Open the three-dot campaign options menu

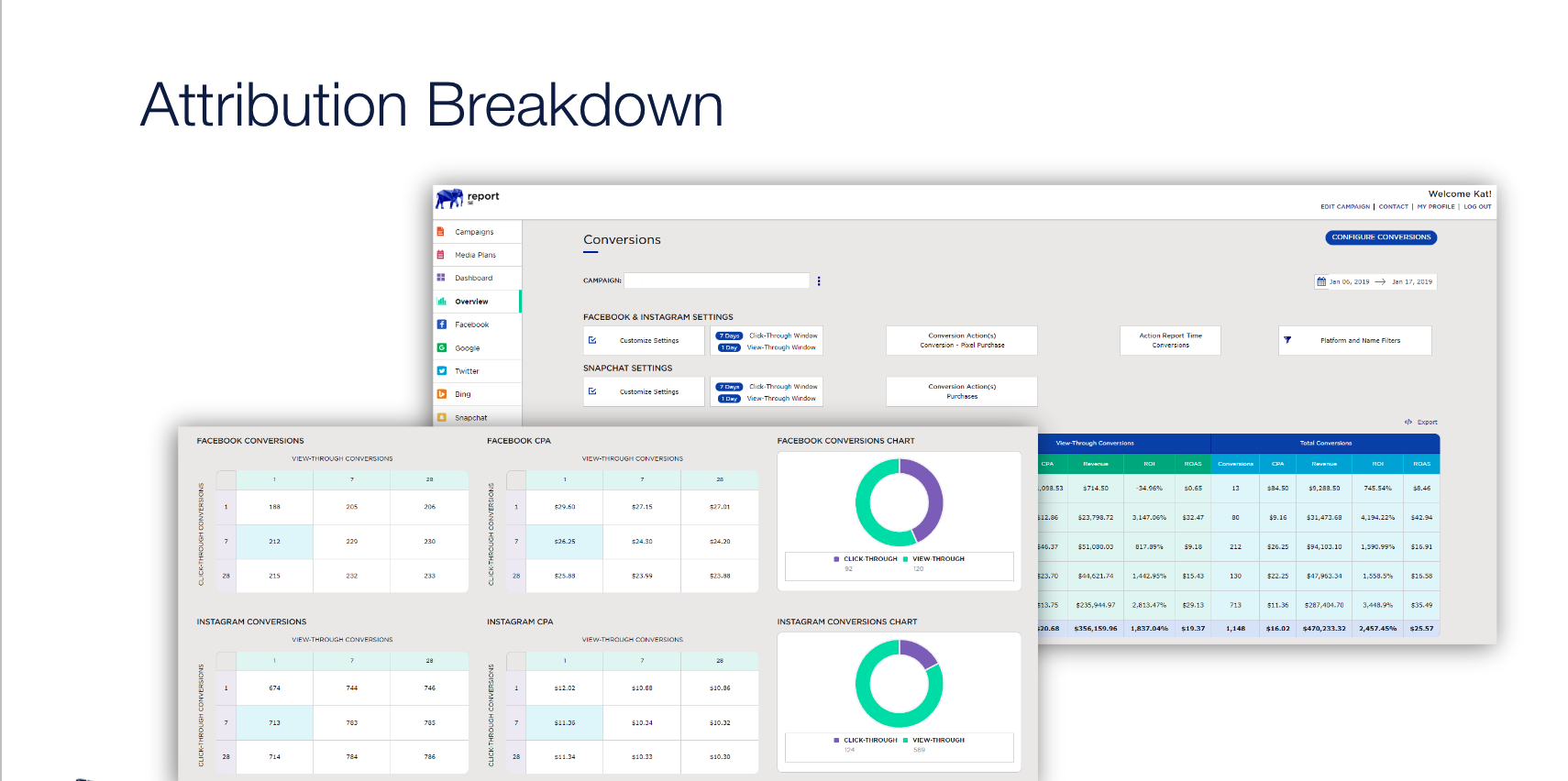(819, 281)
